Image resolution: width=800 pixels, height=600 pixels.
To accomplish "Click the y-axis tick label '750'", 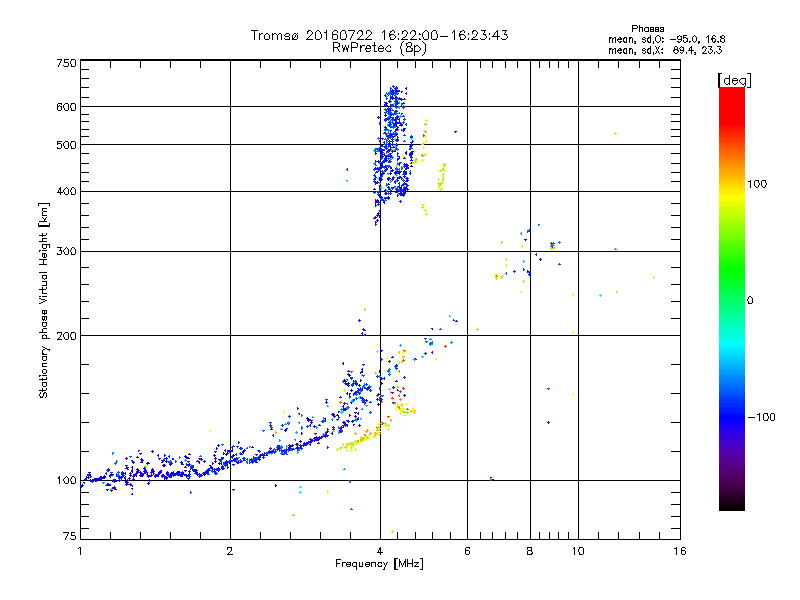I will [66, 63].
